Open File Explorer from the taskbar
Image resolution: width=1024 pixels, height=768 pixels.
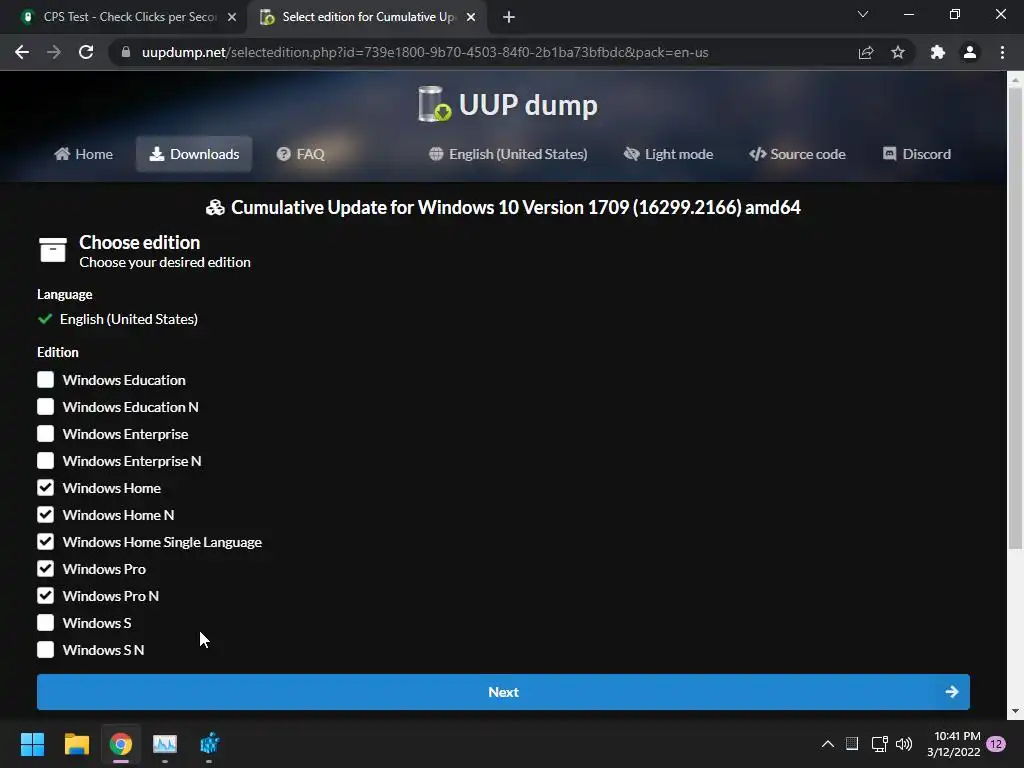click(x=76, y=744)
